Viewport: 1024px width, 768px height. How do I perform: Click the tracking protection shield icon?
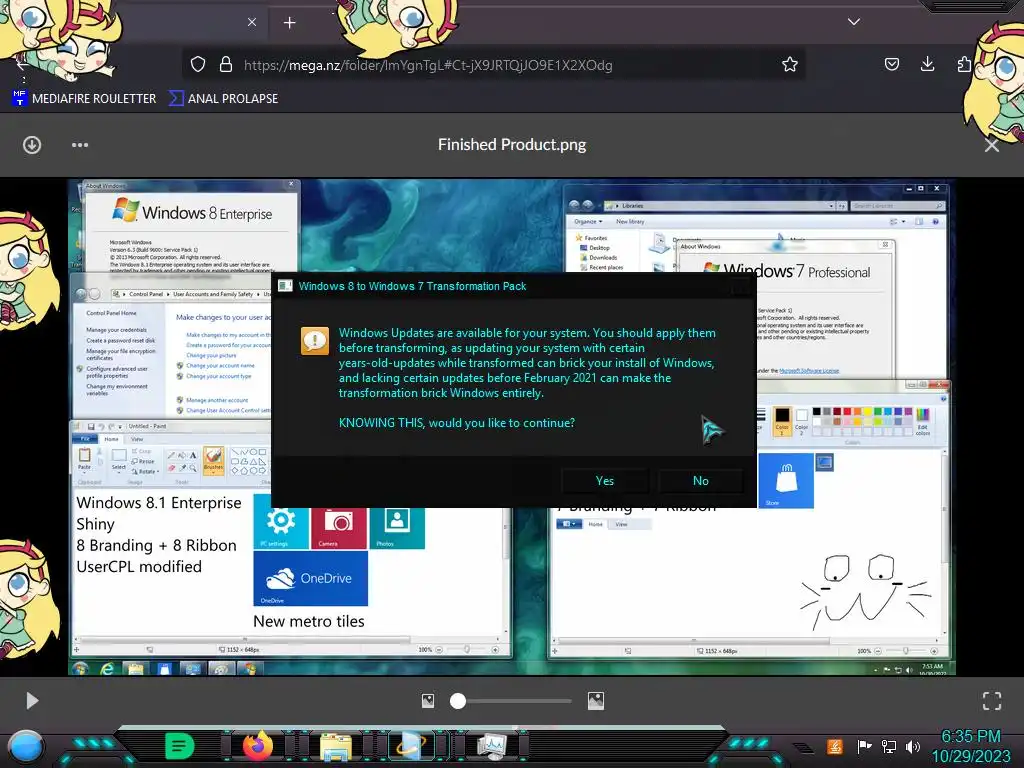(198, 64)
